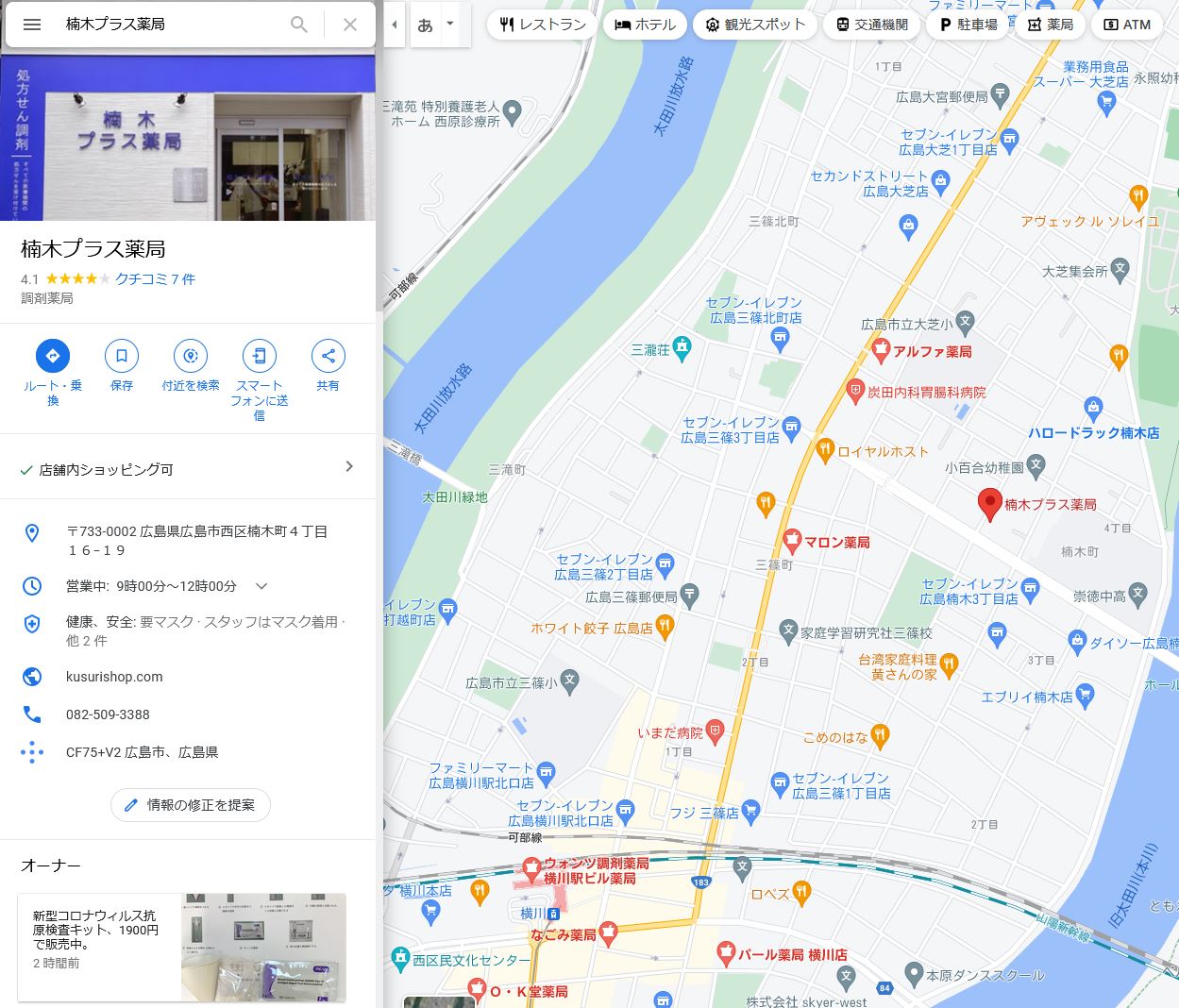1179x1008 pixels.
Task: Select the レストラン category chip
Action: [x=542, y=25]
